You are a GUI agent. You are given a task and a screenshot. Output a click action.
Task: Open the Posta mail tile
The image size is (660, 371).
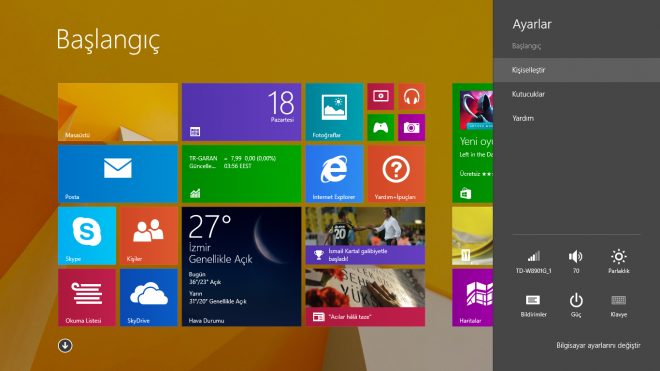point(118,174)
